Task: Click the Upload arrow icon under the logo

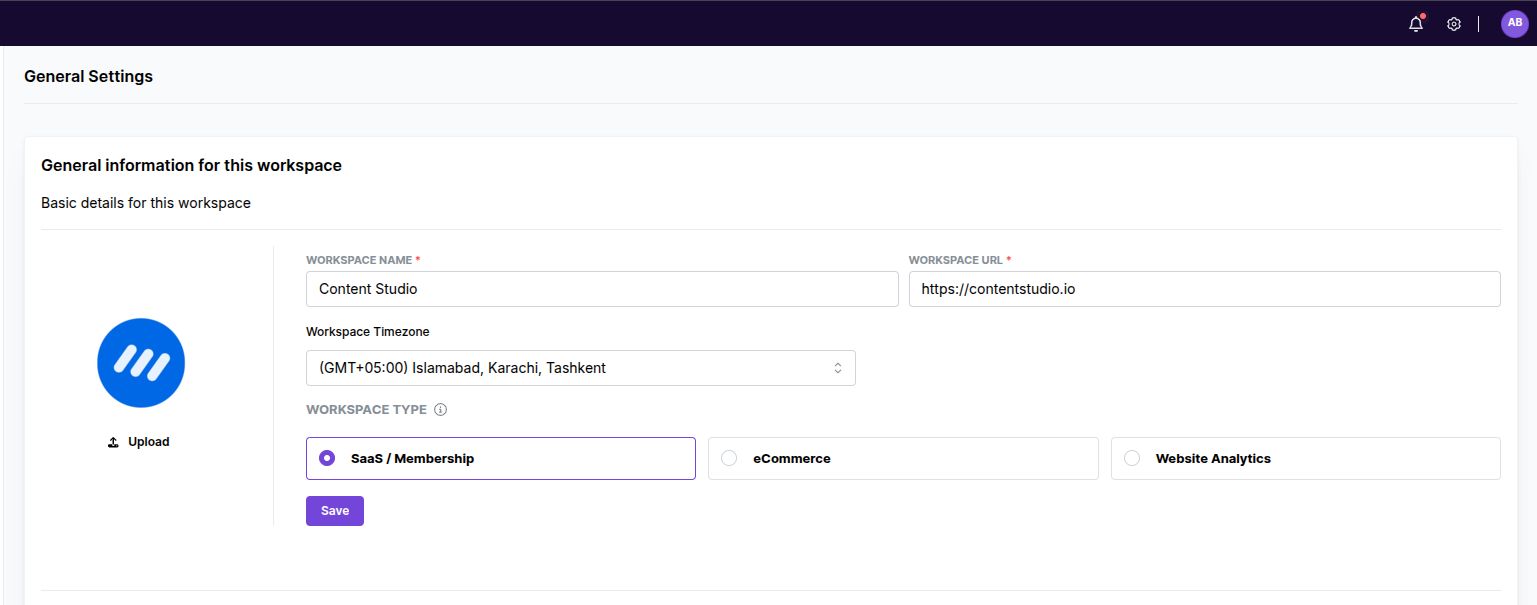Action: [x=113, y=441]
